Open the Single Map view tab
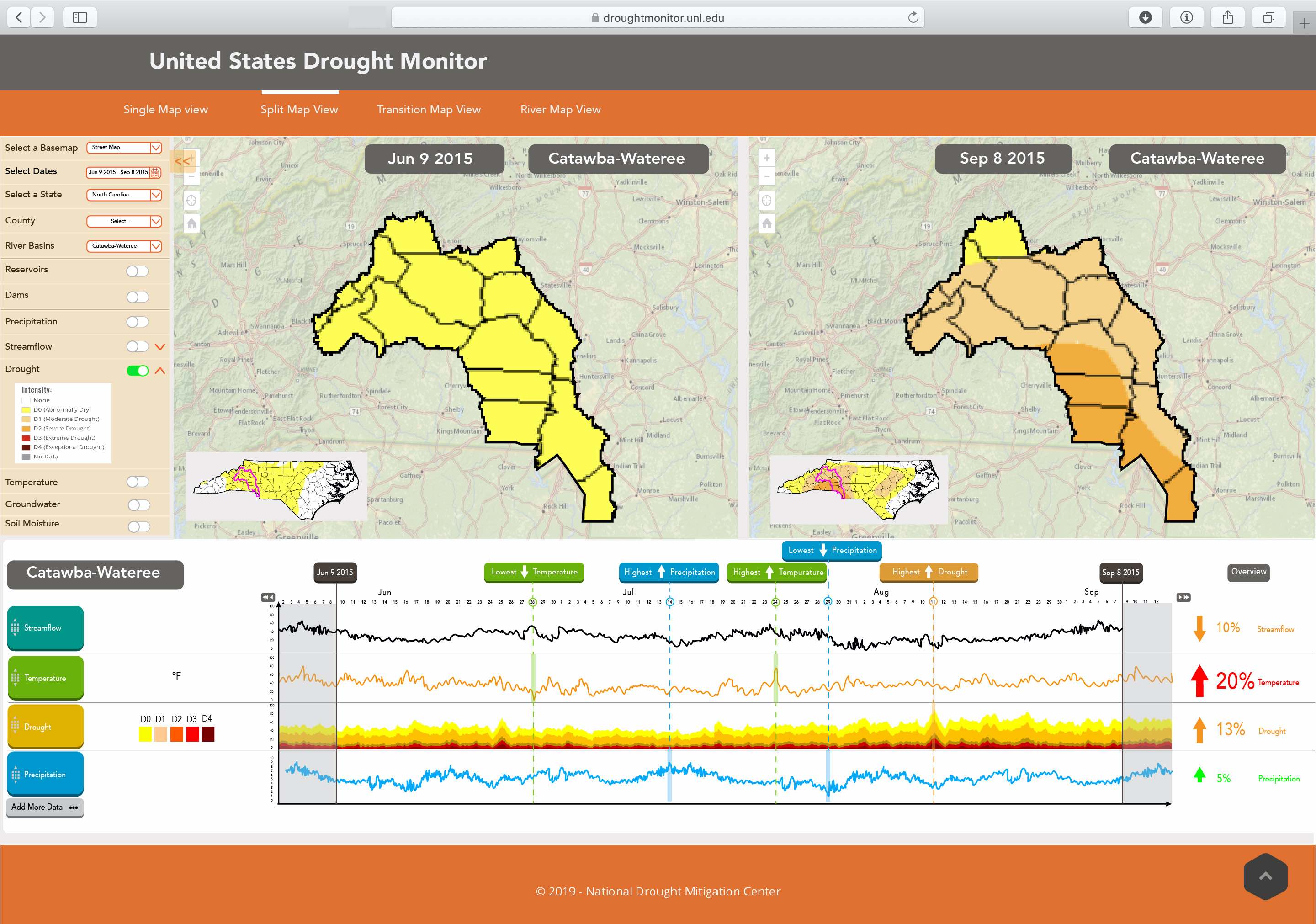 (166, 110)
